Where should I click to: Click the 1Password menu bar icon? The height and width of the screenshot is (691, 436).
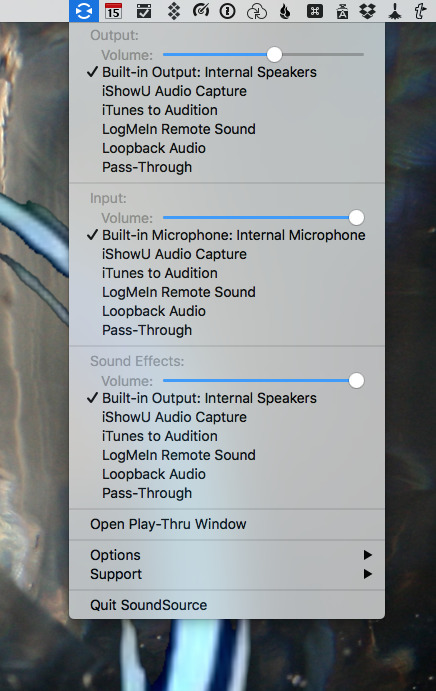click(227, 11)
